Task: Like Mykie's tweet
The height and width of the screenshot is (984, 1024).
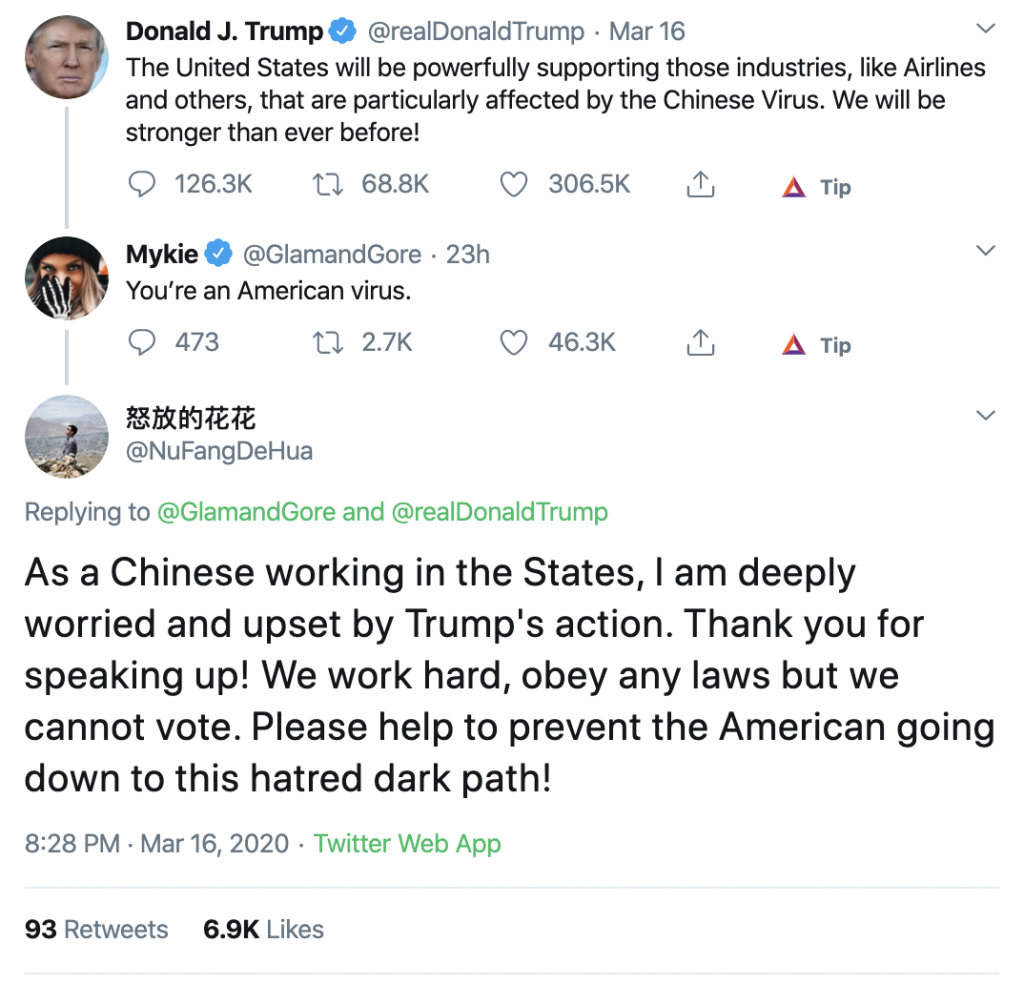Action: coord(513,343)
